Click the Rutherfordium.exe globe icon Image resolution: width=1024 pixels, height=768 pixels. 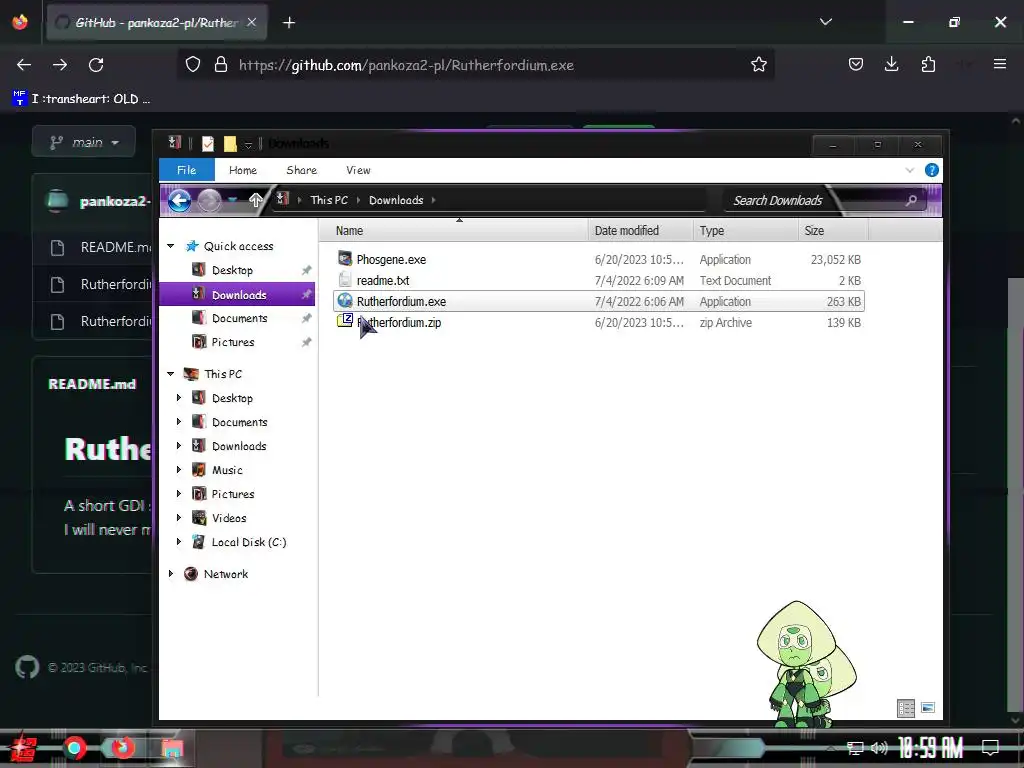point(345,300)
